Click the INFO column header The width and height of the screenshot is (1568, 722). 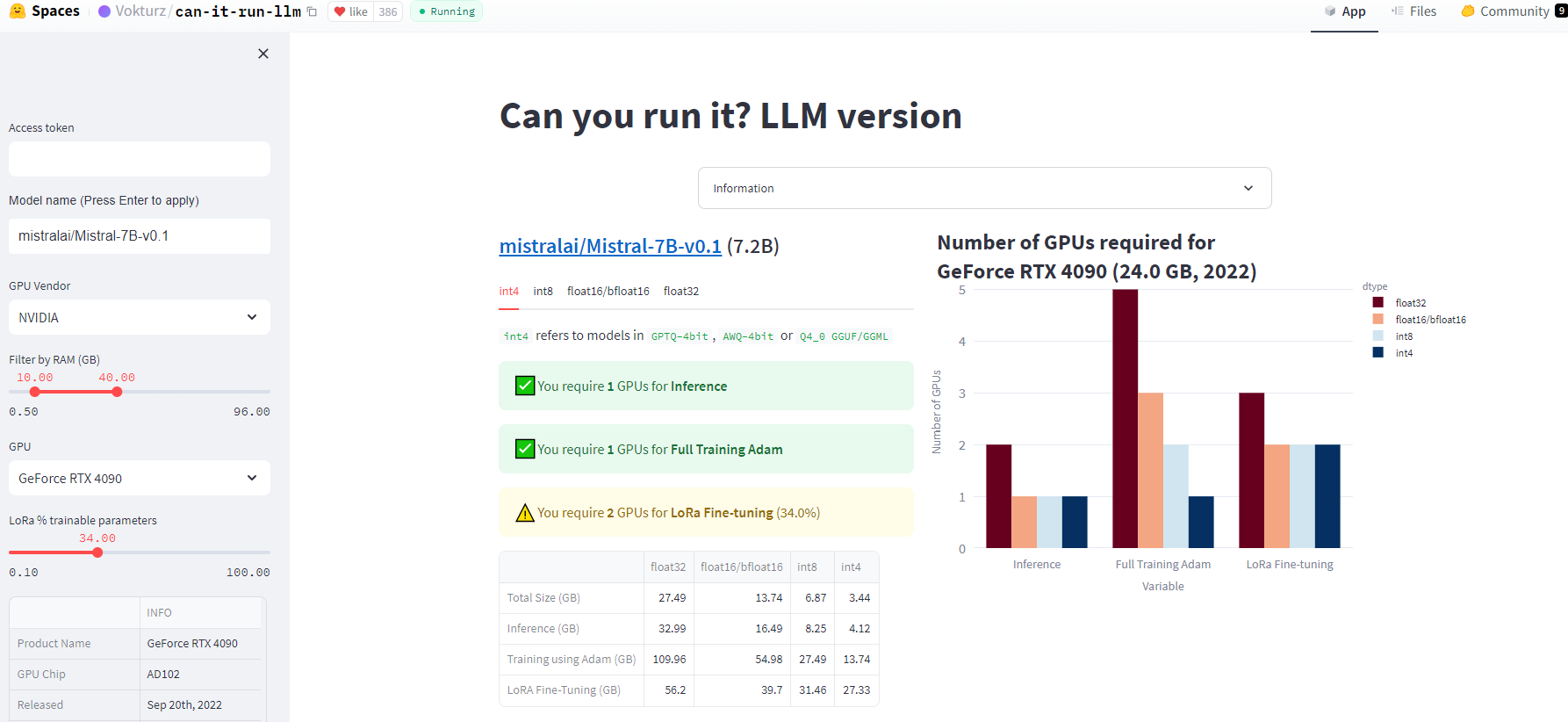click(201, 612)
